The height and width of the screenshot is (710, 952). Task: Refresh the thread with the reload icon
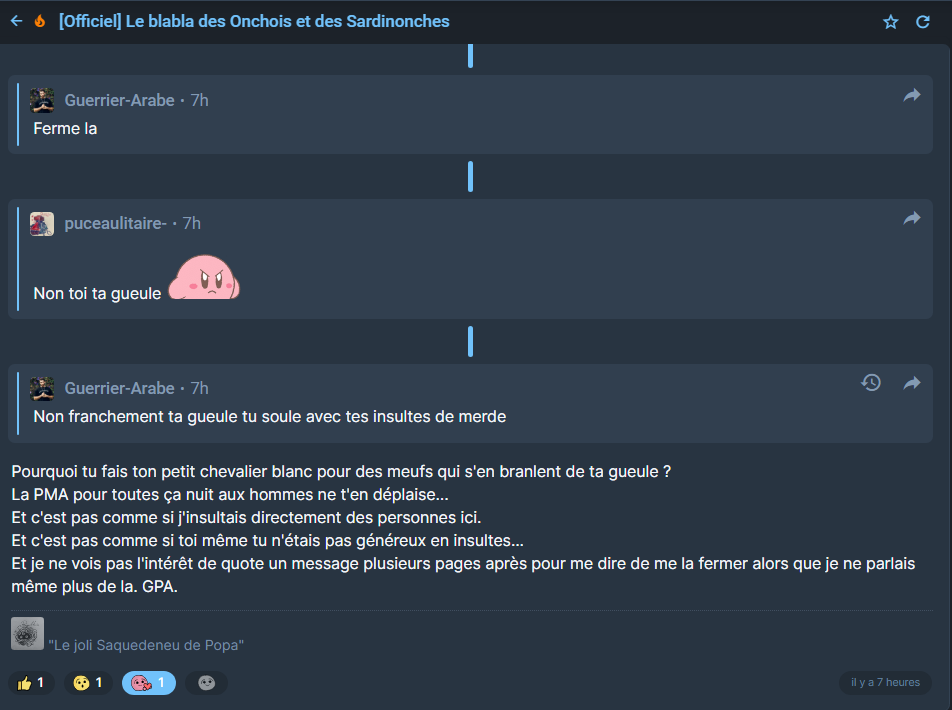(x=923, y=22)
